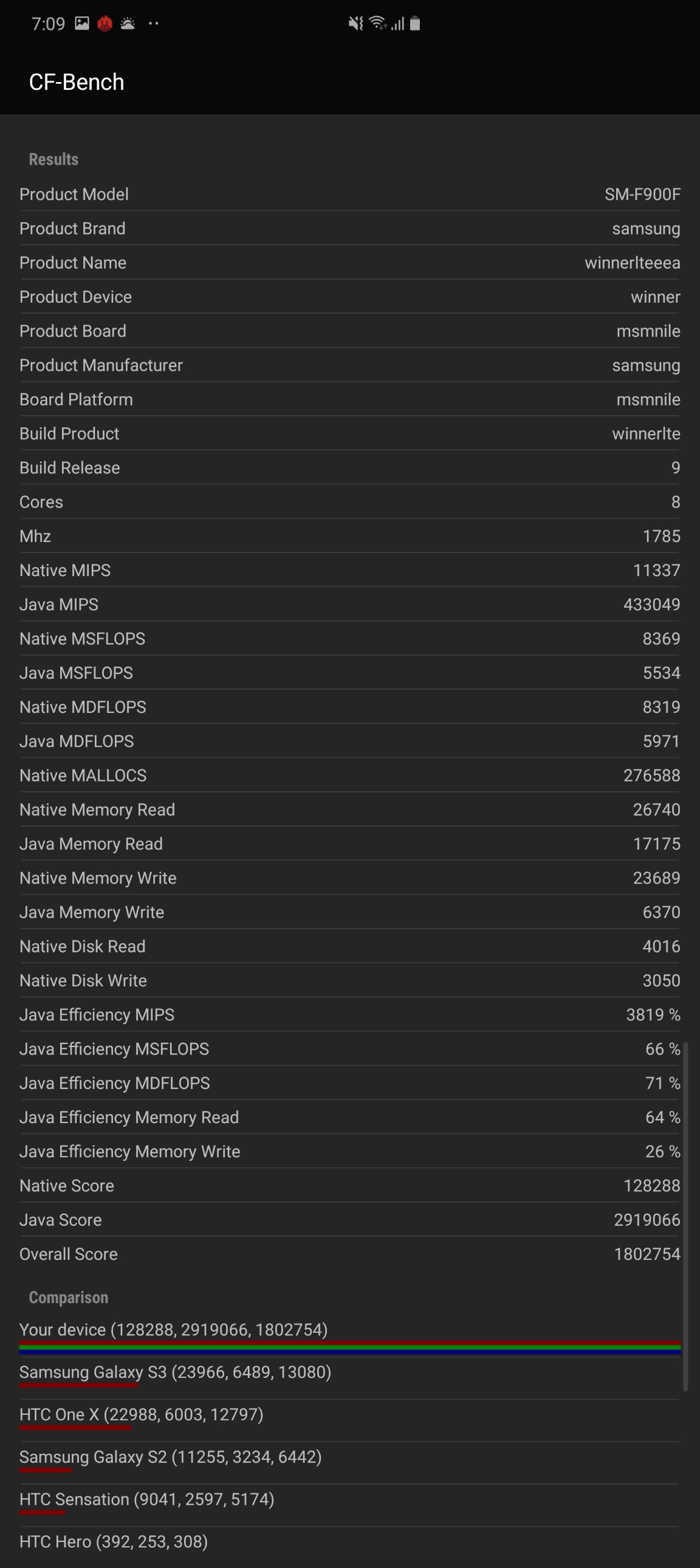Tap the weather notification icon
This screenshot has width=700, height=1568.
tap(128, 24)
